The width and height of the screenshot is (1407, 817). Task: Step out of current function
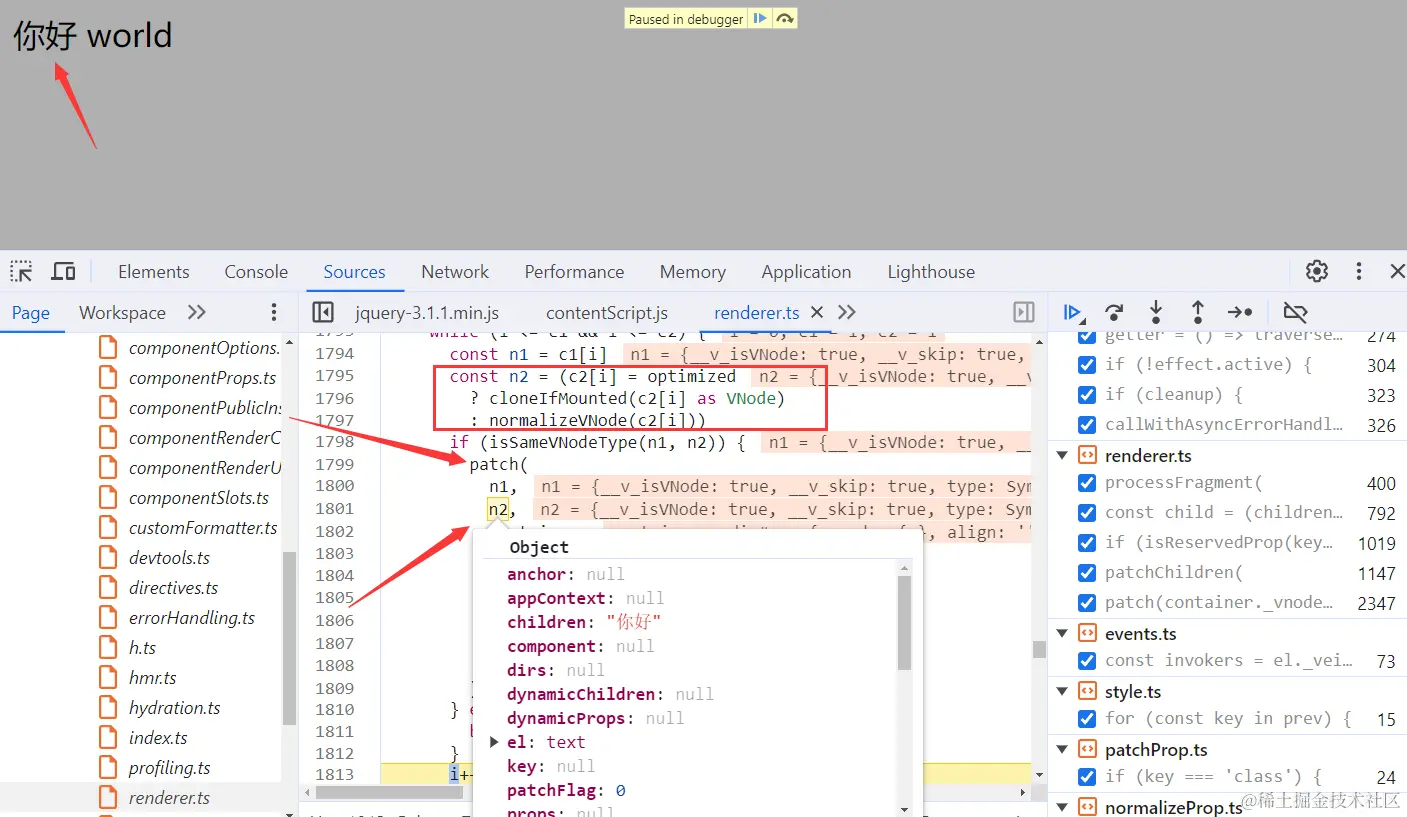(x=1197, y=312)
